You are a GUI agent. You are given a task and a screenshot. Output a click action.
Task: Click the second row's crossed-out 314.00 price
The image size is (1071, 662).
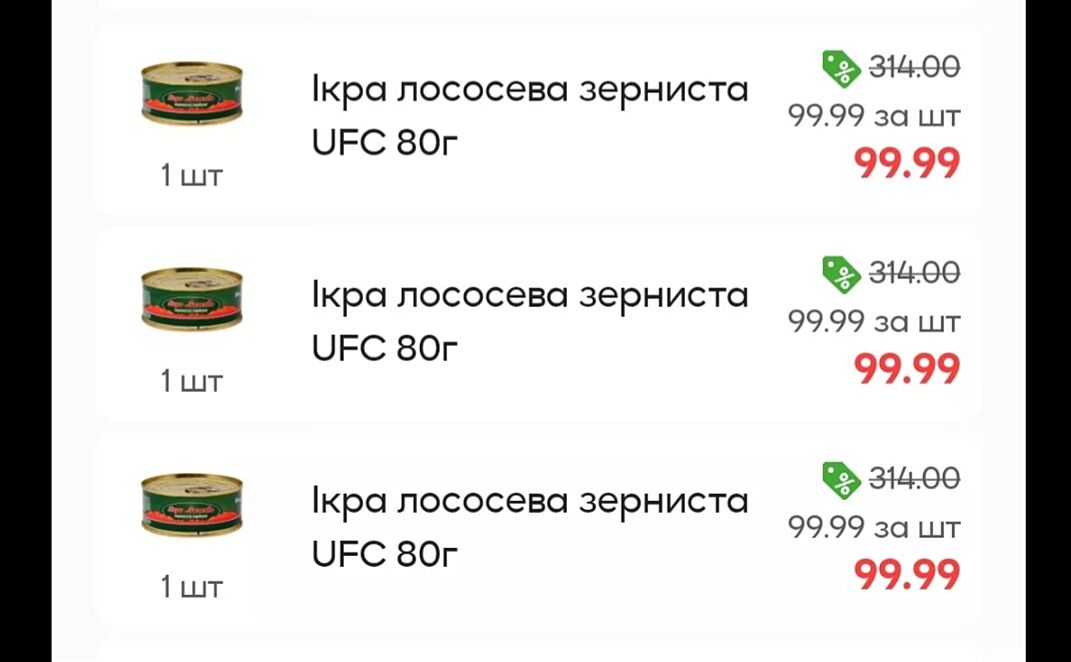914,272
